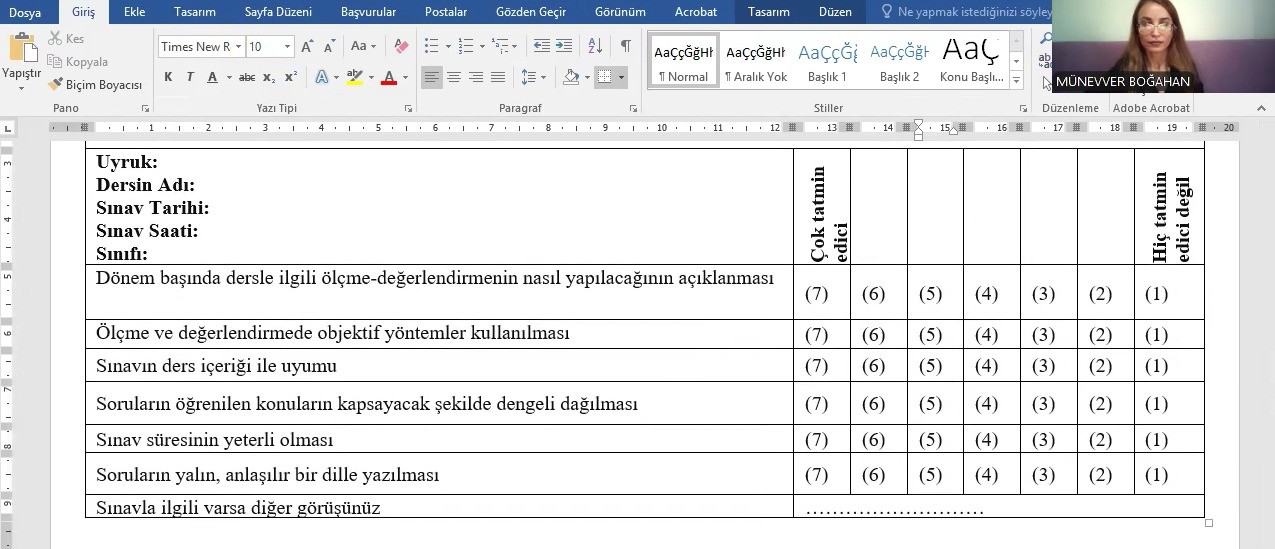
Task: Apply subscript formatting
Action: (x=270, y=77)
